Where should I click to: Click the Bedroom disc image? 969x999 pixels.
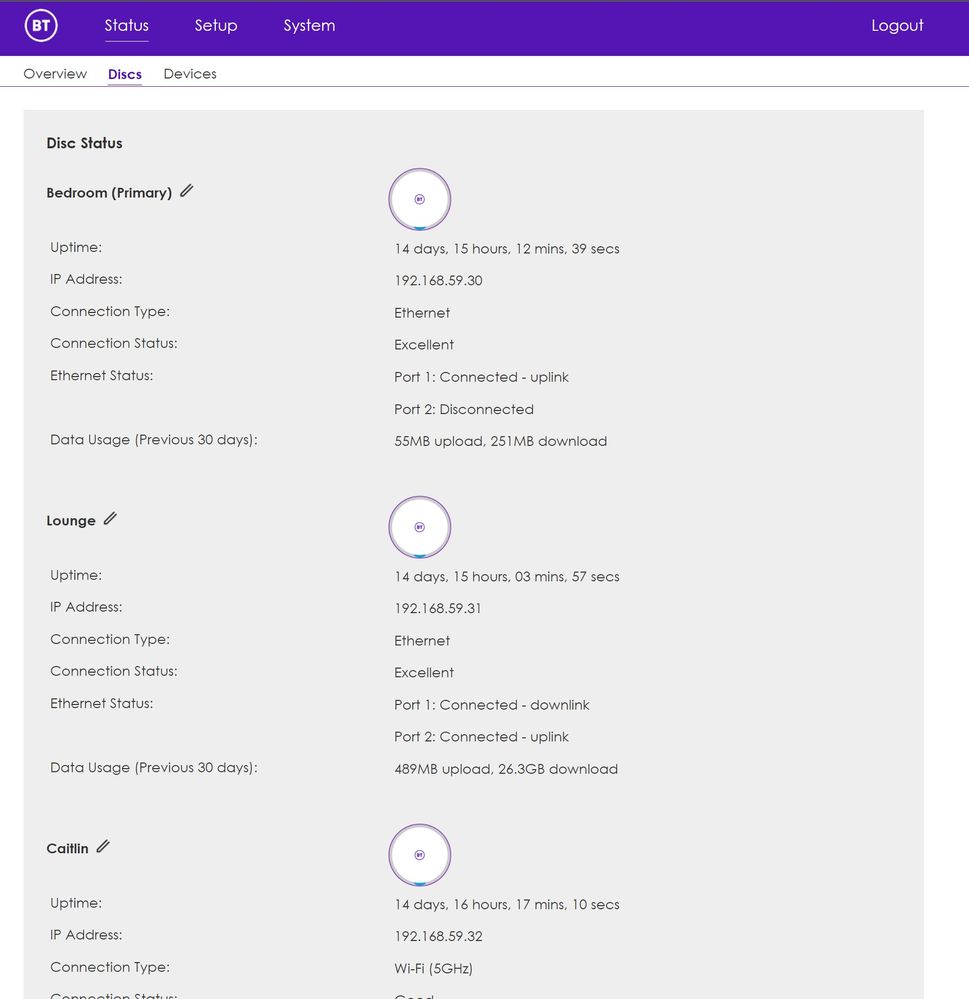tap(420, 199)
